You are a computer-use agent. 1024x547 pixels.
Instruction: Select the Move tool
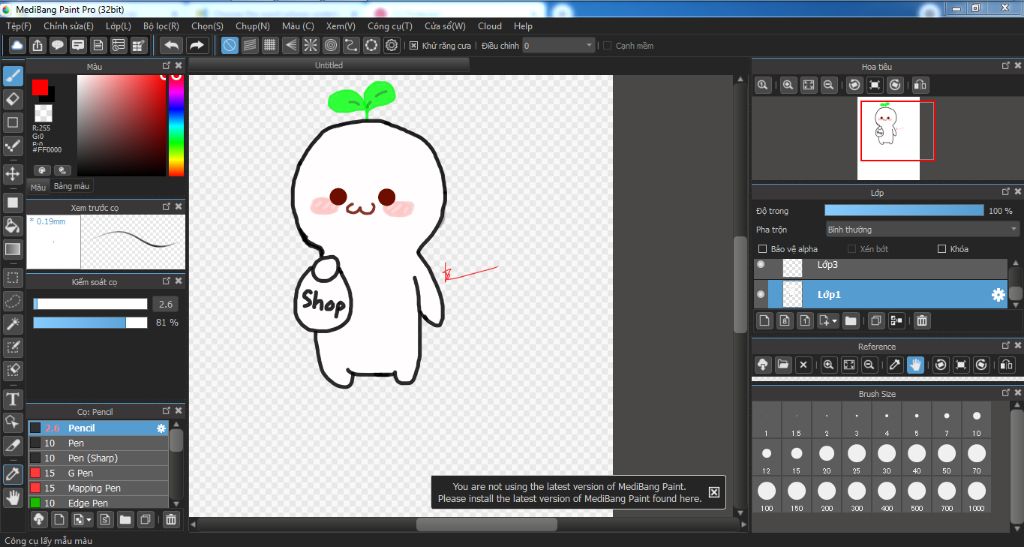12,173
